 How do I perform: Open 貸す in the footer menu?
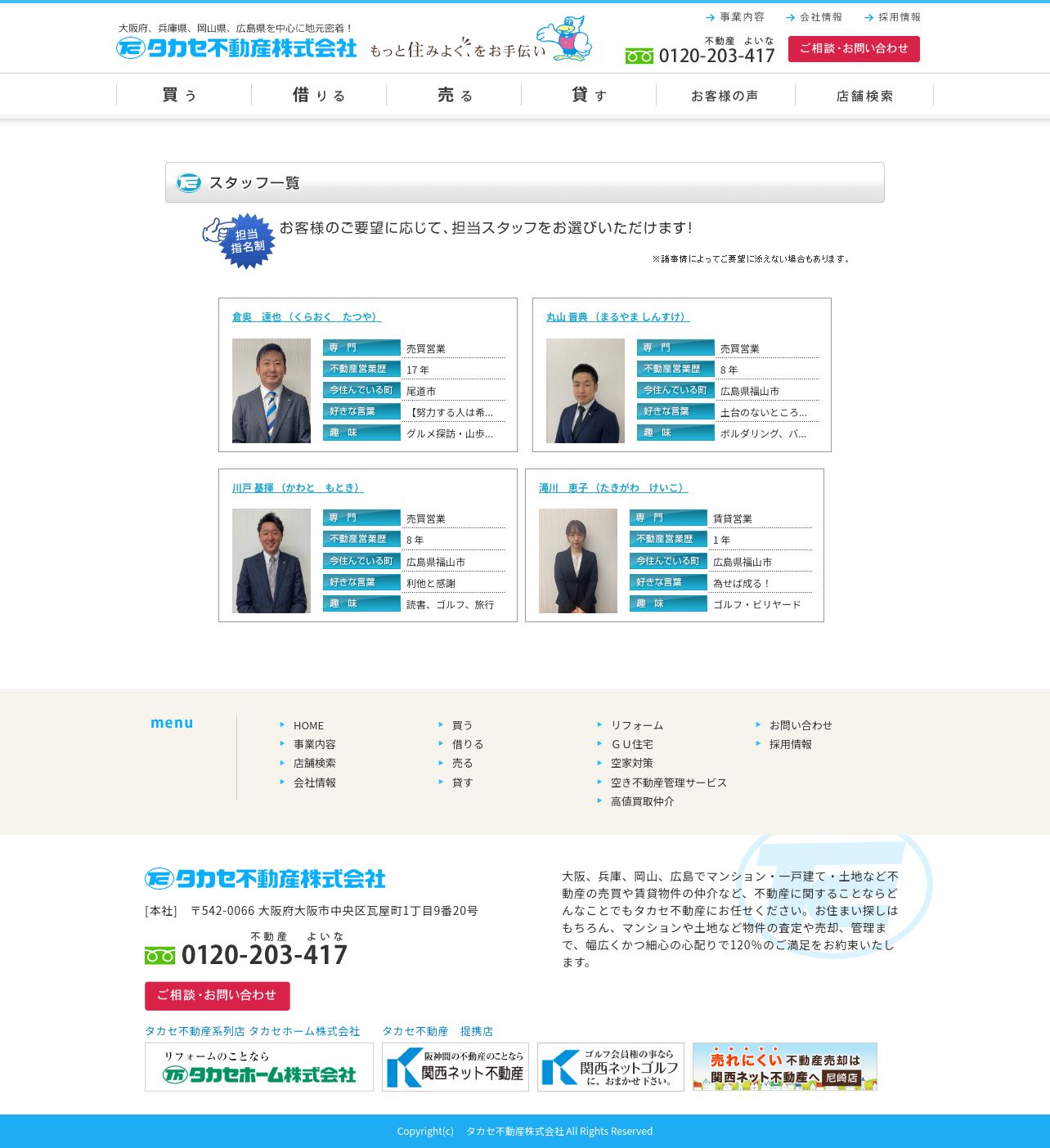(463, 783)
